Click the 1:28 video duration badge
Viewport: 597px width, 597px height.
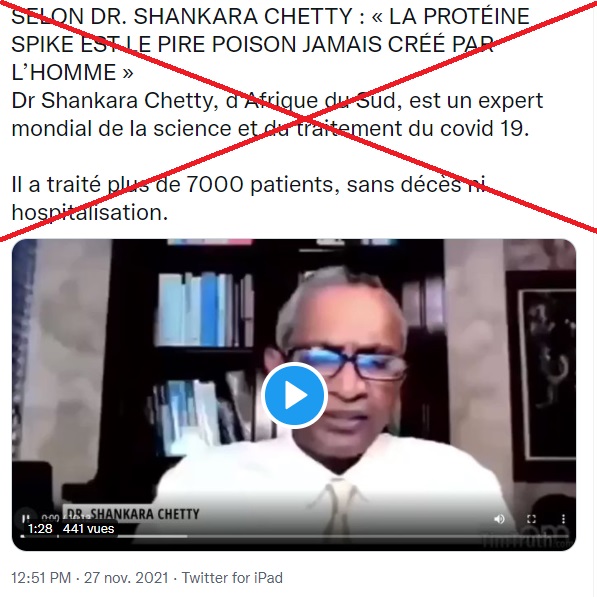pos(40,528)
